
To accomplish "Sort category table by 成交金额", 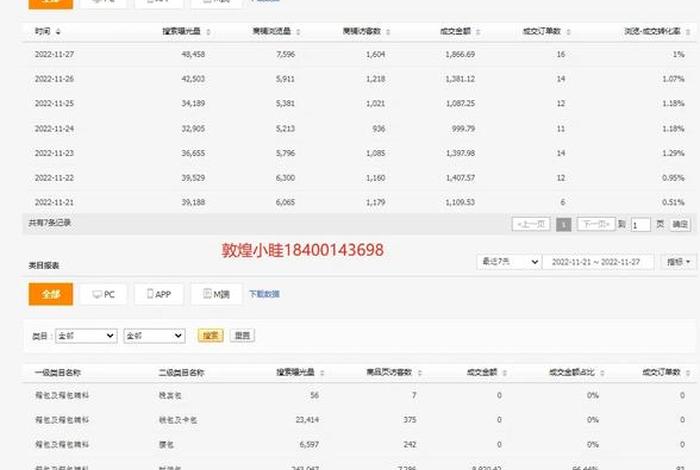I will point(504,373).
